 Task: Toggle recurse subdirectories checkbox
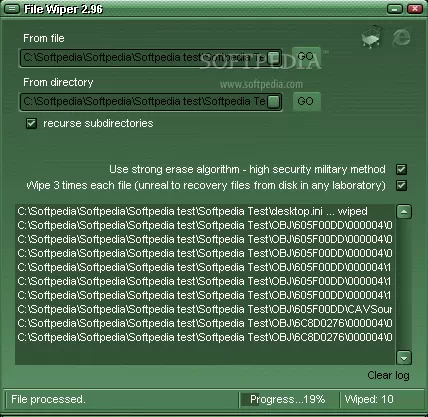31,124
